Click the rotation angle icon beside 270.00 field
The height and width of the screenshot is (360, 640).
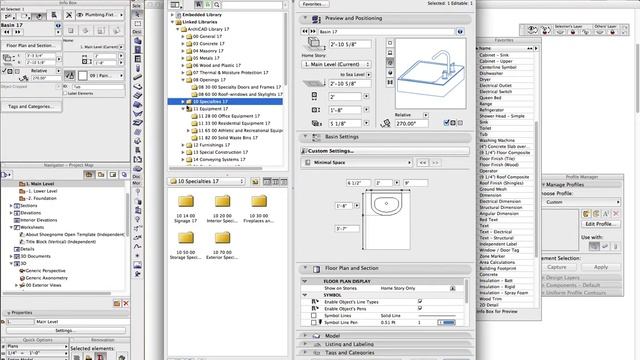pos(385,123)
